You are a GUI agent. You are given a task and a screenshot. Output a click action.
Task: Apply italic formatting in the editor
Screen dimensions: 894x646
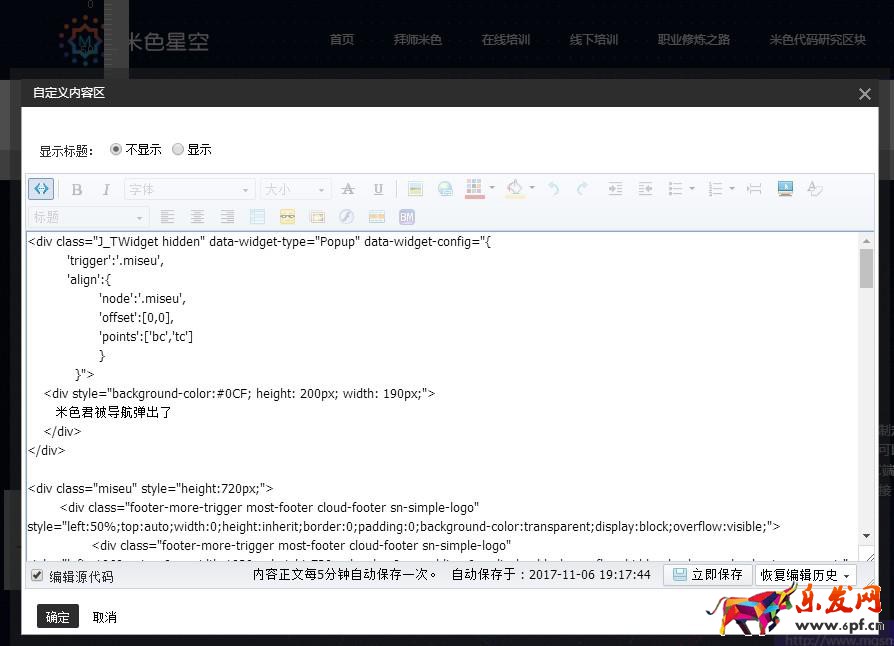click(106, 188)
